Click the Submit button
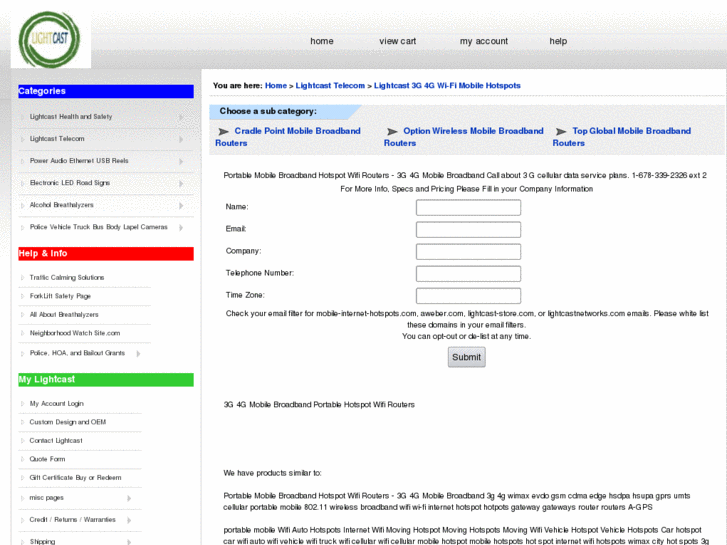The width and height of the screenshot is (727, 545). point(466,357)
